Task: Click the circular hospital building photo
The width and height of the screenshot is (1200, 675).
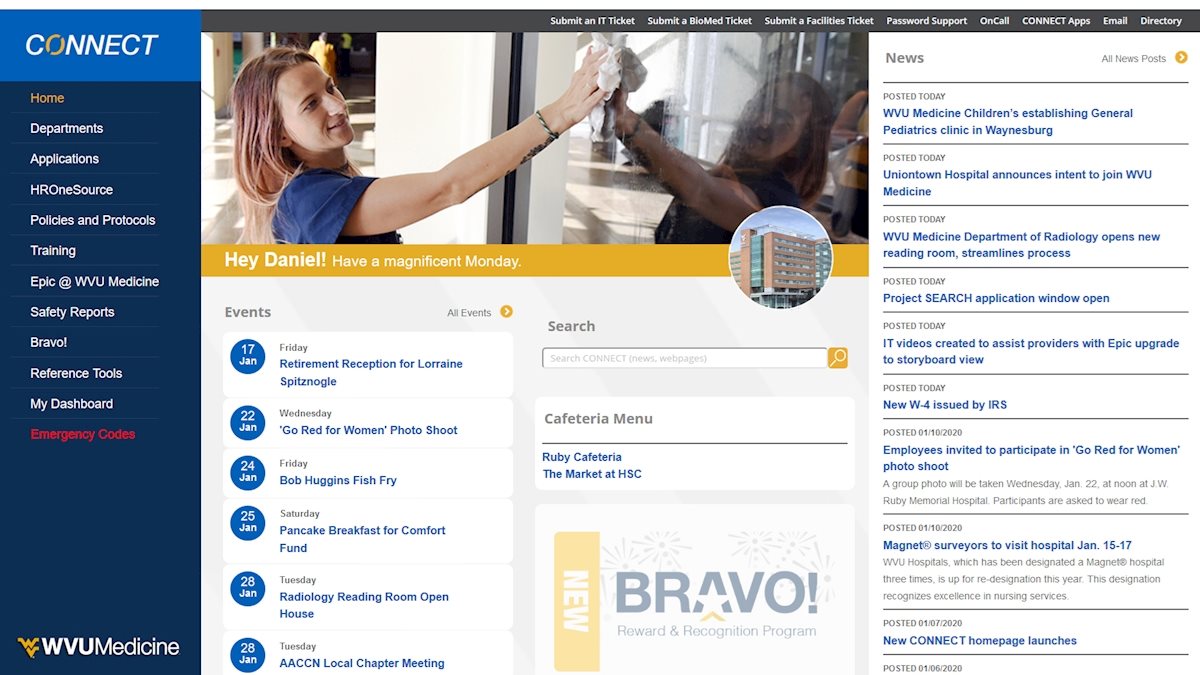Action: [781, 258]
